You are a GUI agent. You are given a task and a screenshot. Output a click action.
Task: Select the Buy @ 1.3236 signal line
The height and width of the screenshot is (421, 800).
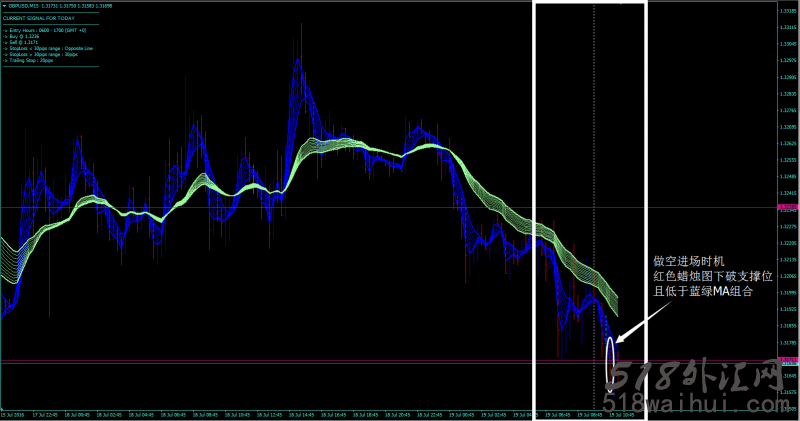pyautogui.click(x=24, y=37)
